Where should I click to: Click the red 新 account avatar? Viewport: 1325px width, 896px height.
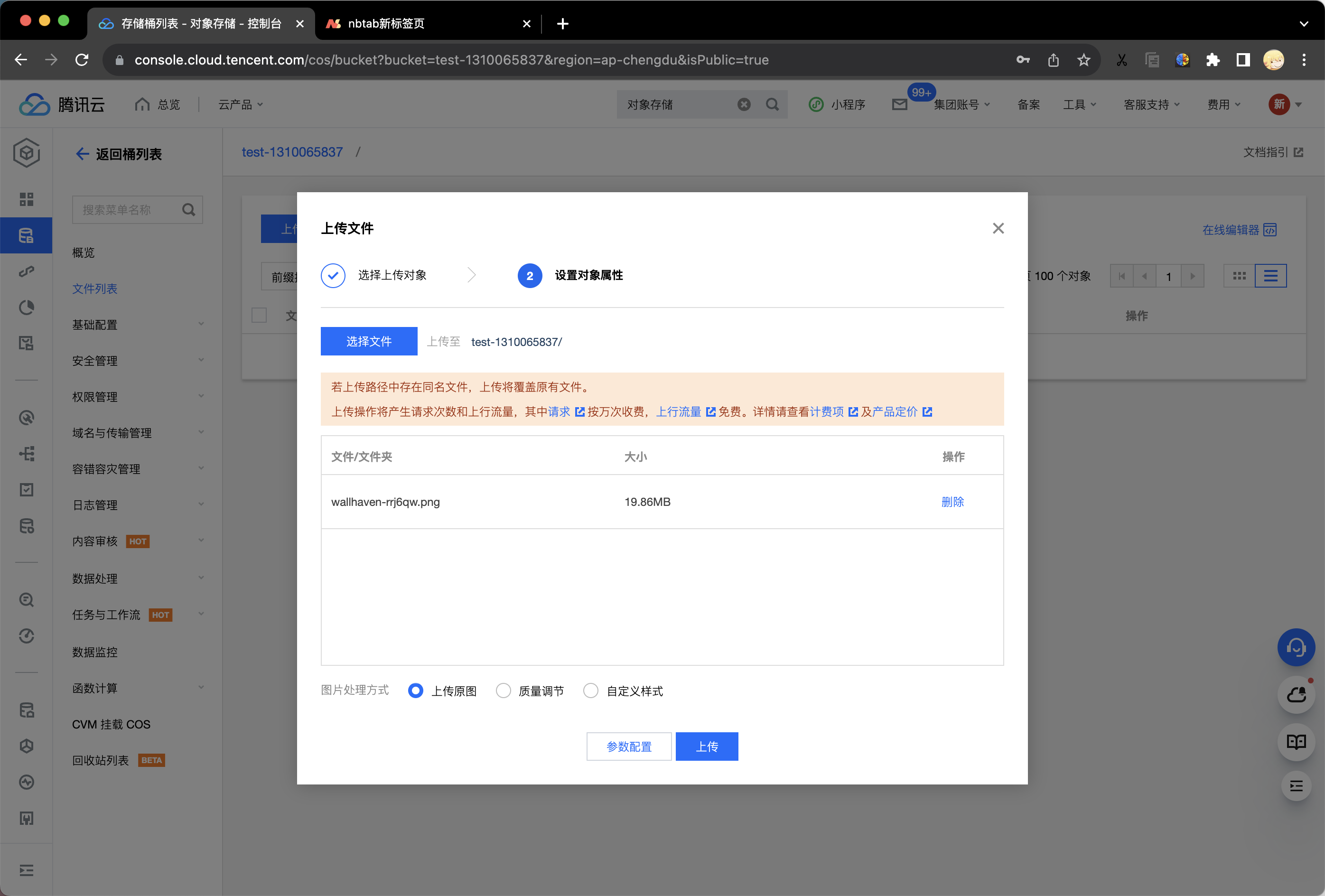pyautogui.click(x=1279, y=104)
